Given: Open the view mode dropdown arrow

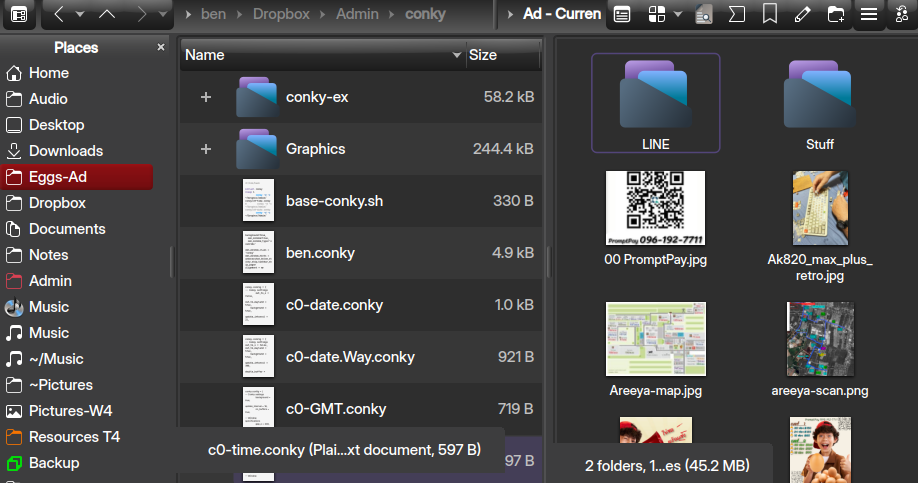Looking at the screenshot, I should point(678,14).
